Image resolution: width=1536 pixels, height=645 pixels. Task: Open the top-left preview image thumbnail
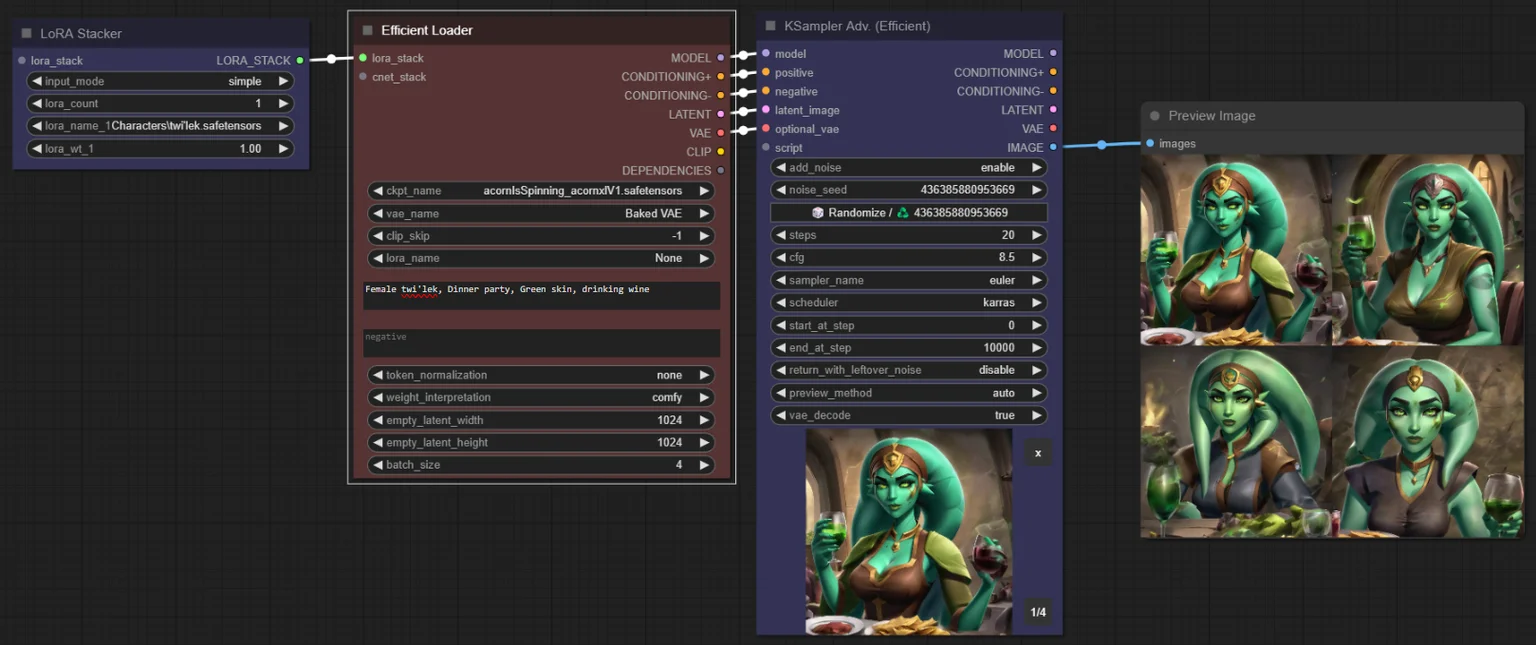point(1237,250)
